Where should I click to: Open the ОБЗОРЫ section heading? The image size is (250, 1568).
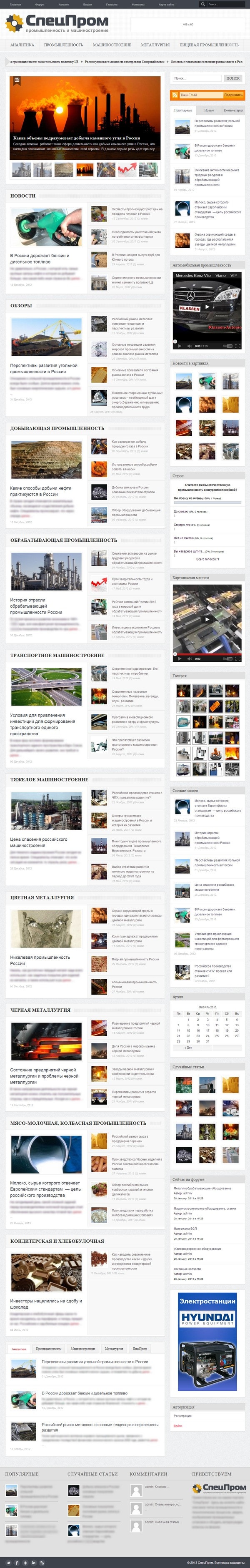tap(21, 306)
